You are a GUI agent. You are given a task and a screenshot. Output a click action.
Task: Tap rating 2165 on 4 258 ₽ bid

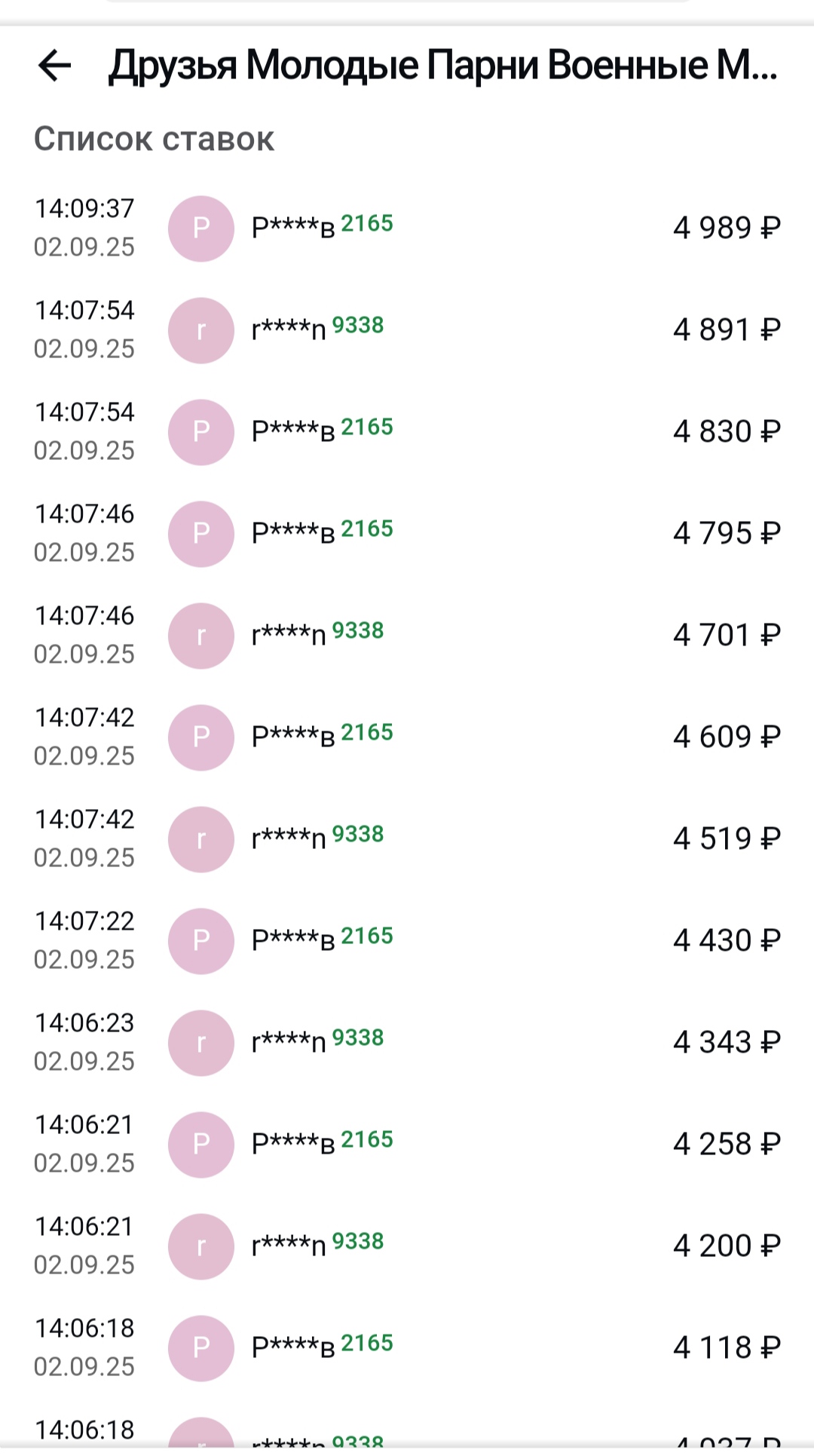point(367,1139)
